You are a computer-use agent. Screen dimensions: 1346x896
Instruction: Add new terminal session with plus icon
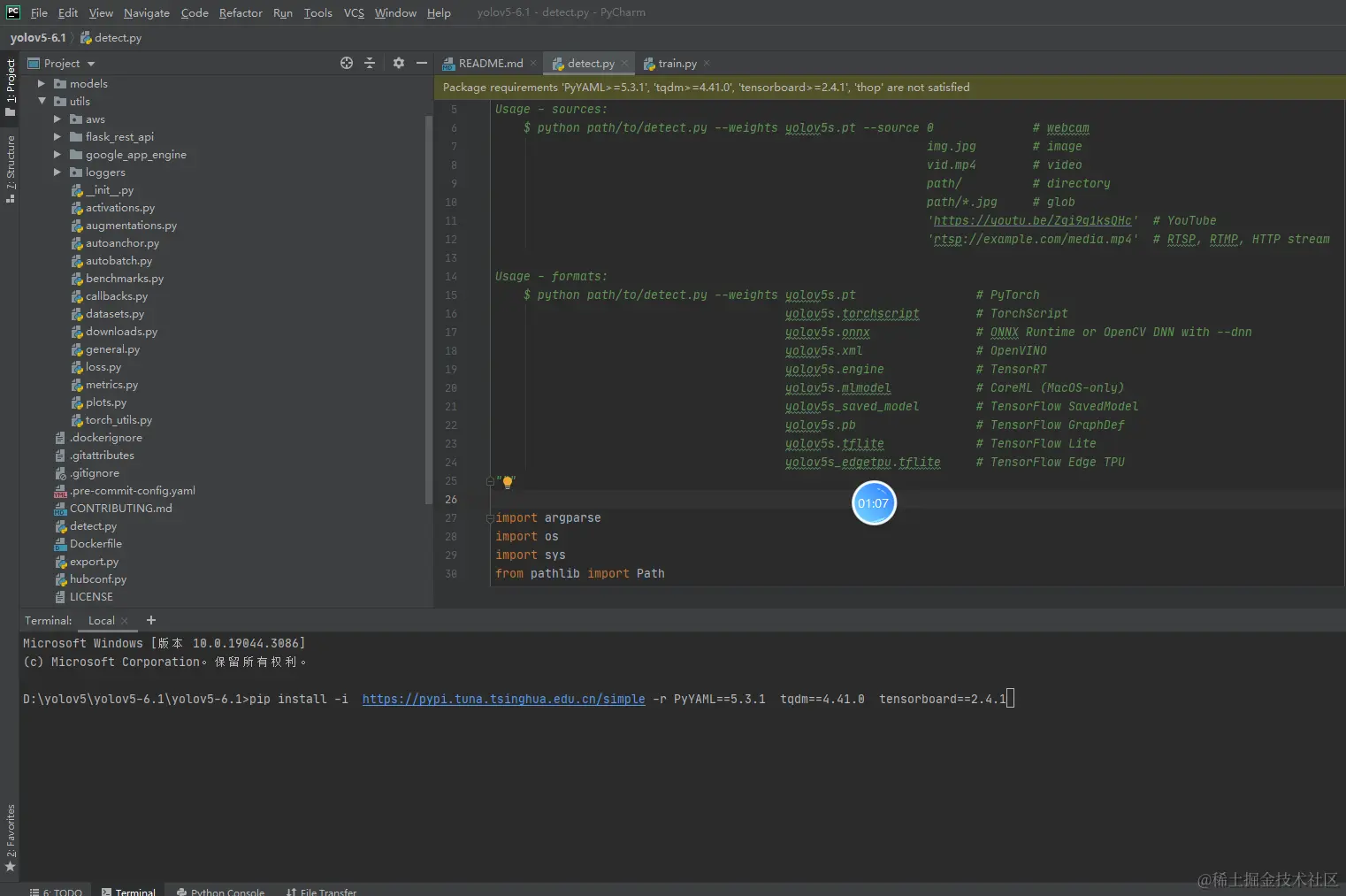tap(151, 620)
